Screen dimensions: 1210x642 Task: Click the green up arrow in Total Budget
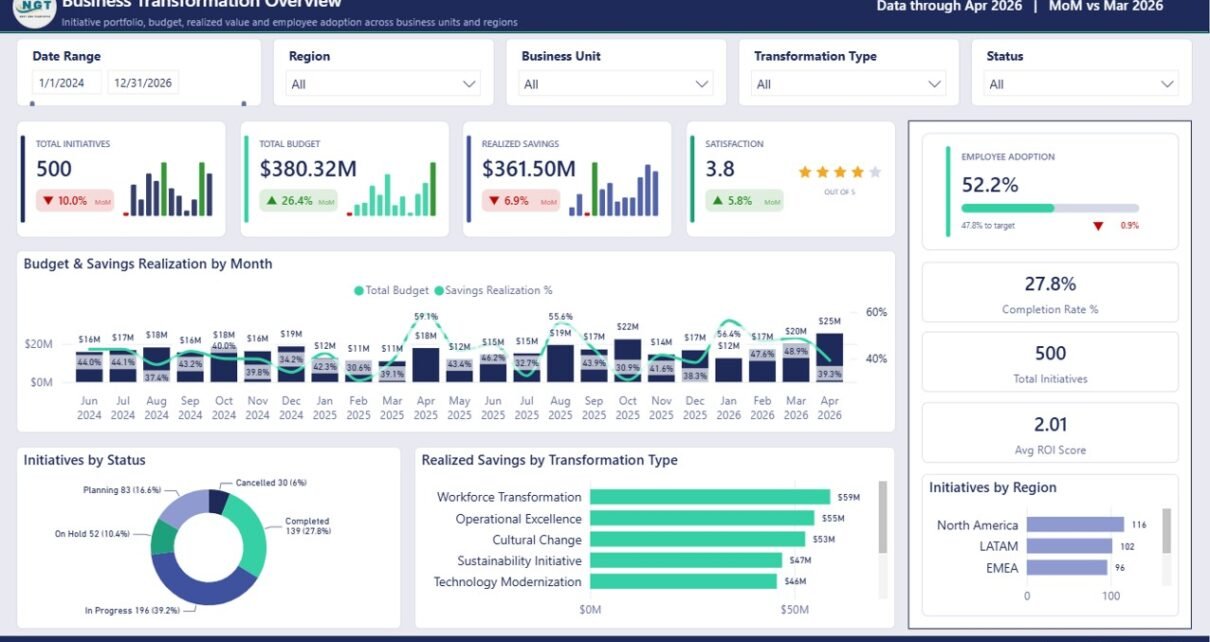point(271,201)
